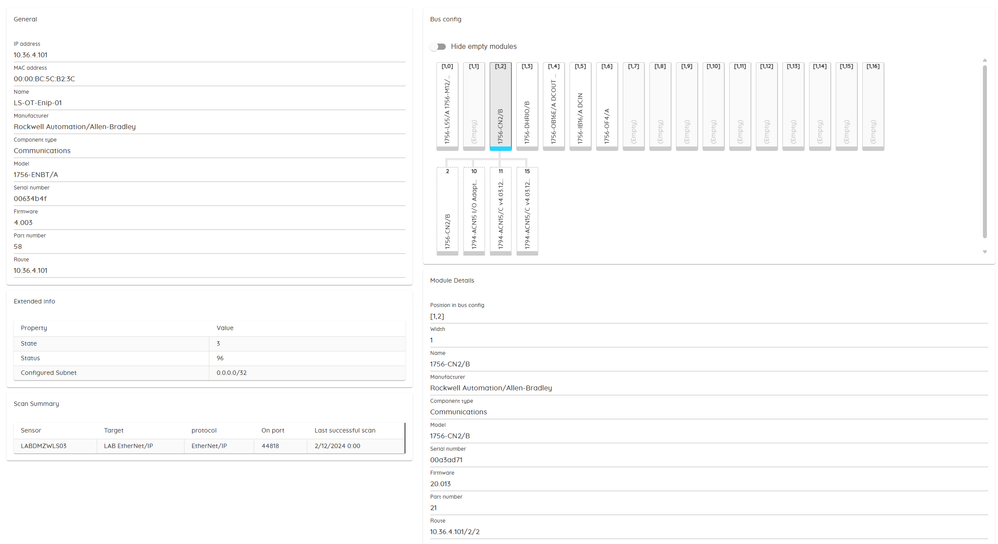This screenshot has width=998, height=544.
Task: Sort scan summary by Last successful scan header
Action: (x=345, y=430)
